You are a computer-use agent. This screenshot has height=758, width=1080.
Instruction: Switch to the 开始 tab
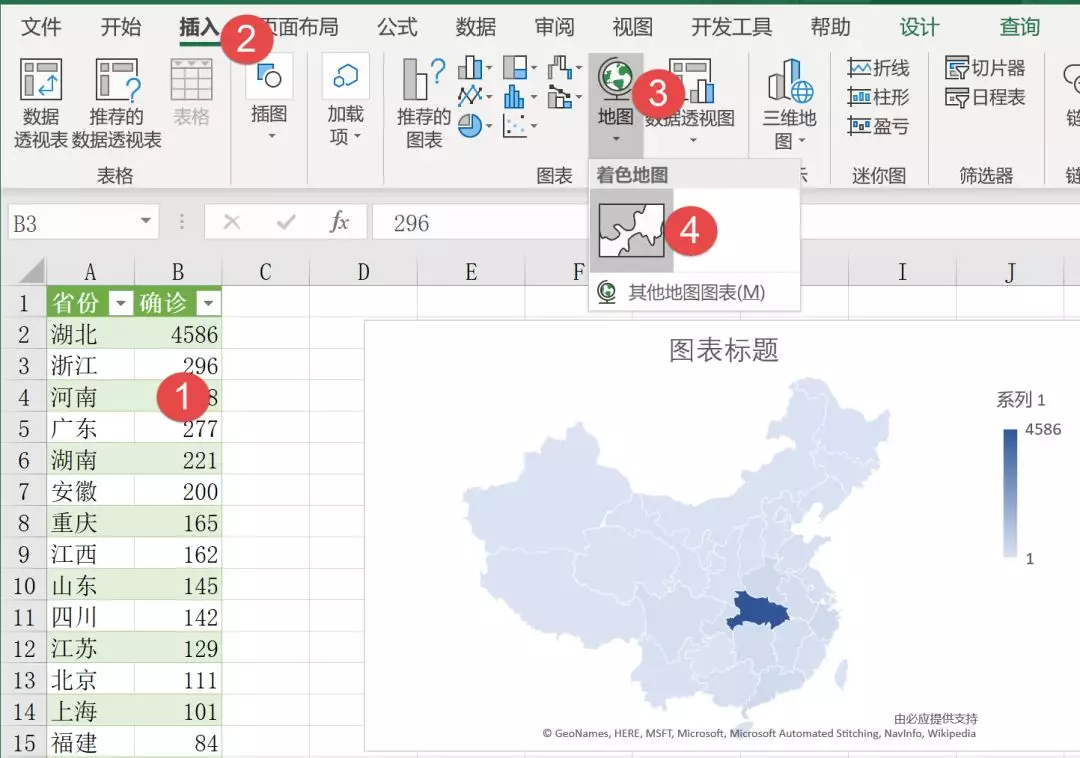click(x=121, y=27)
